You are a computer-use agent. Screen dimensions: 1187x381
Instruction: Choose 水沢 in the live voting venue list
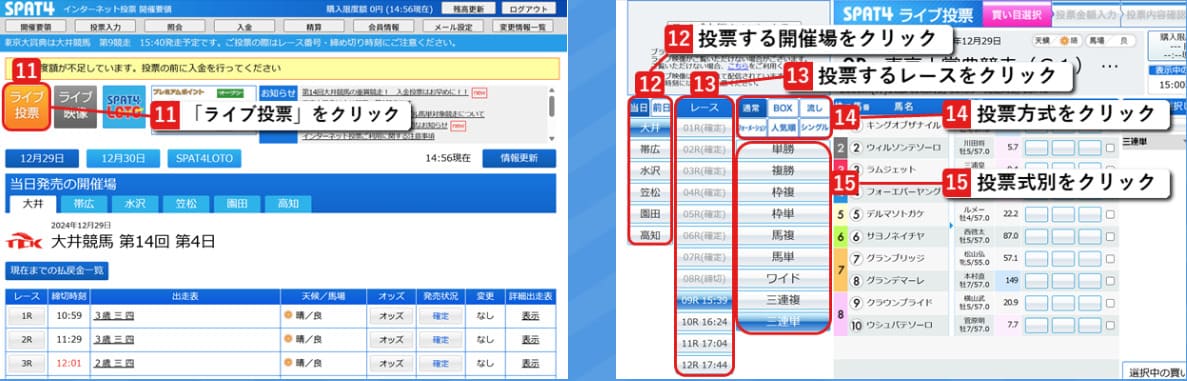click(650, 170)
